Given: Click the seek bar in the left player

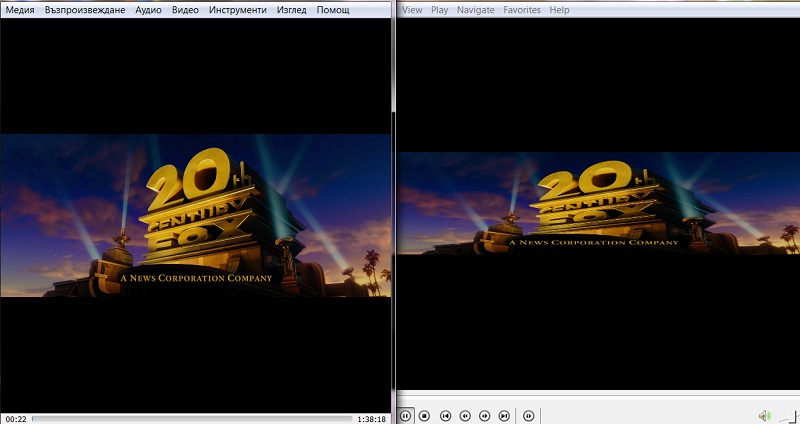Looking at the screenshot, I should click(x=190, y=419).
